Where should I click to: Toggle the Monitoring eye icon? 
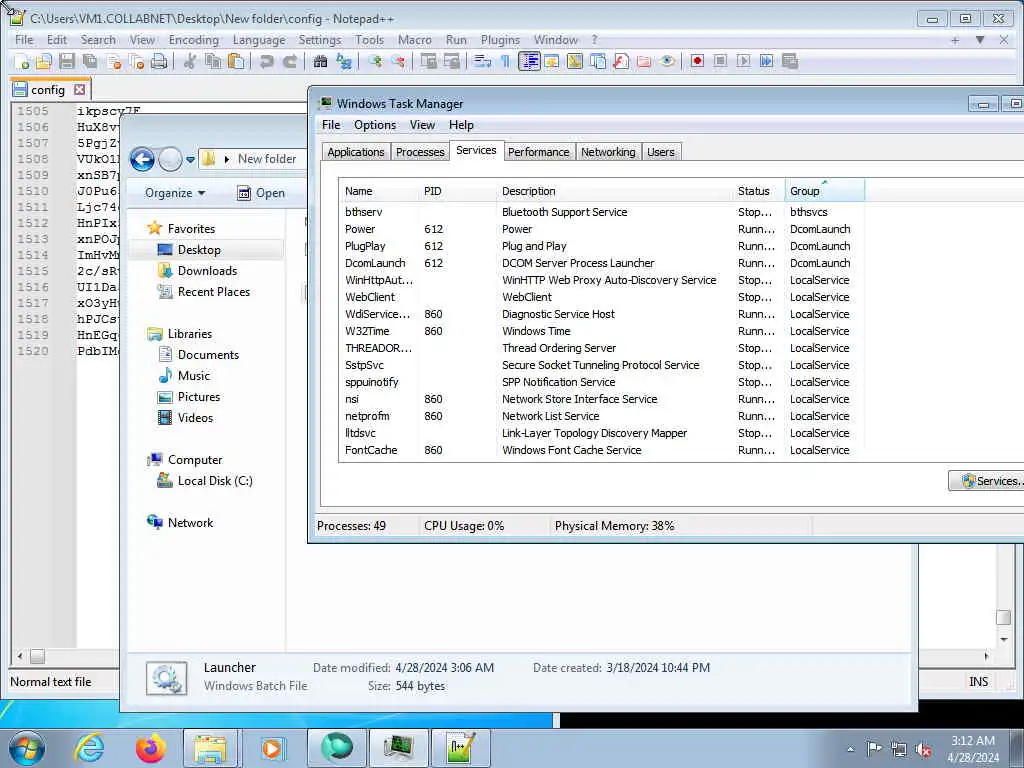667,61
